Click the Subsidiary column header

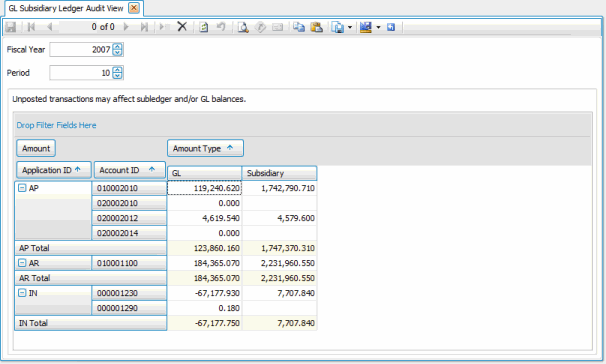click(279, 173)
